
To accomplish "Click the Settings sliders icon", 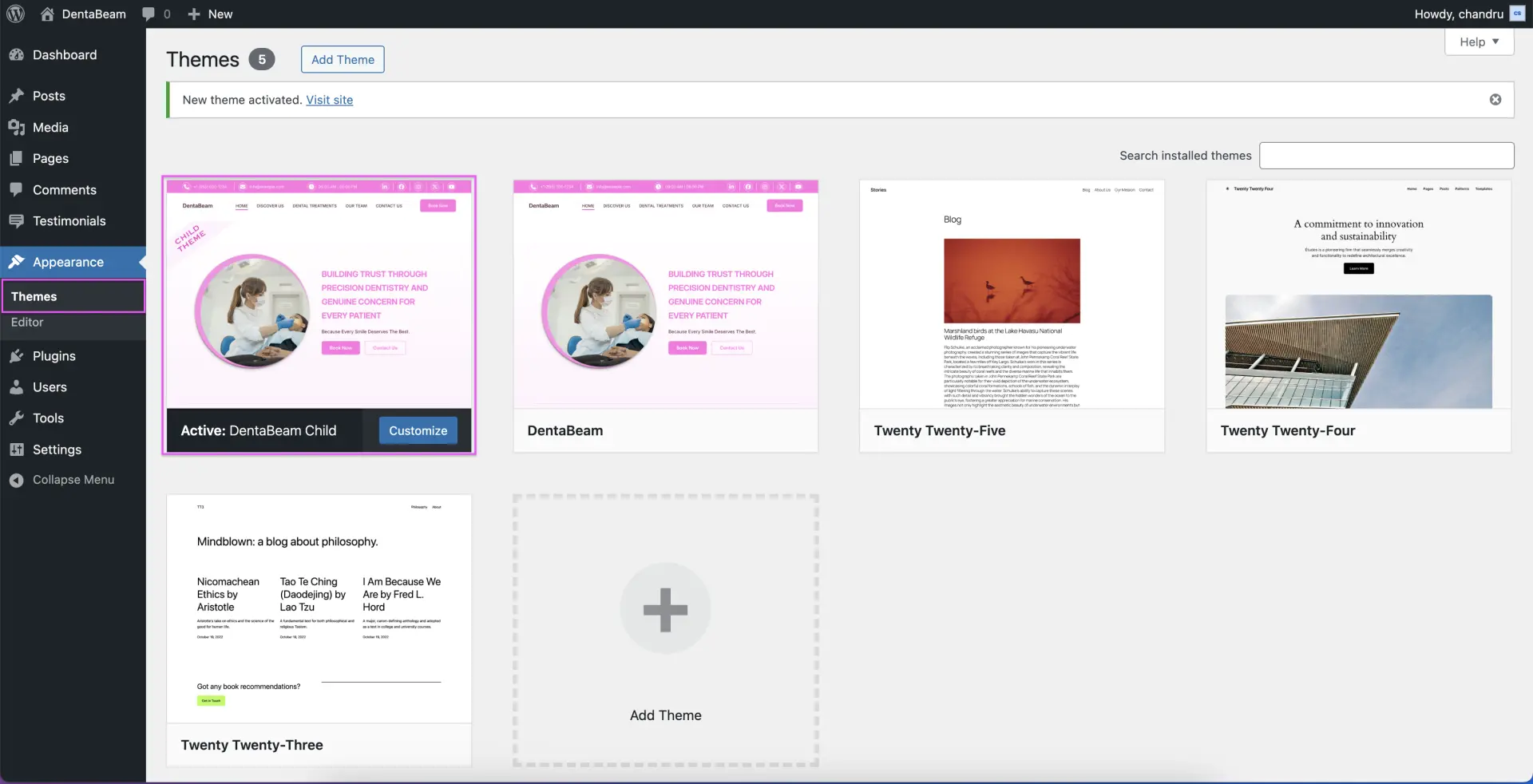I will point(16,449).
